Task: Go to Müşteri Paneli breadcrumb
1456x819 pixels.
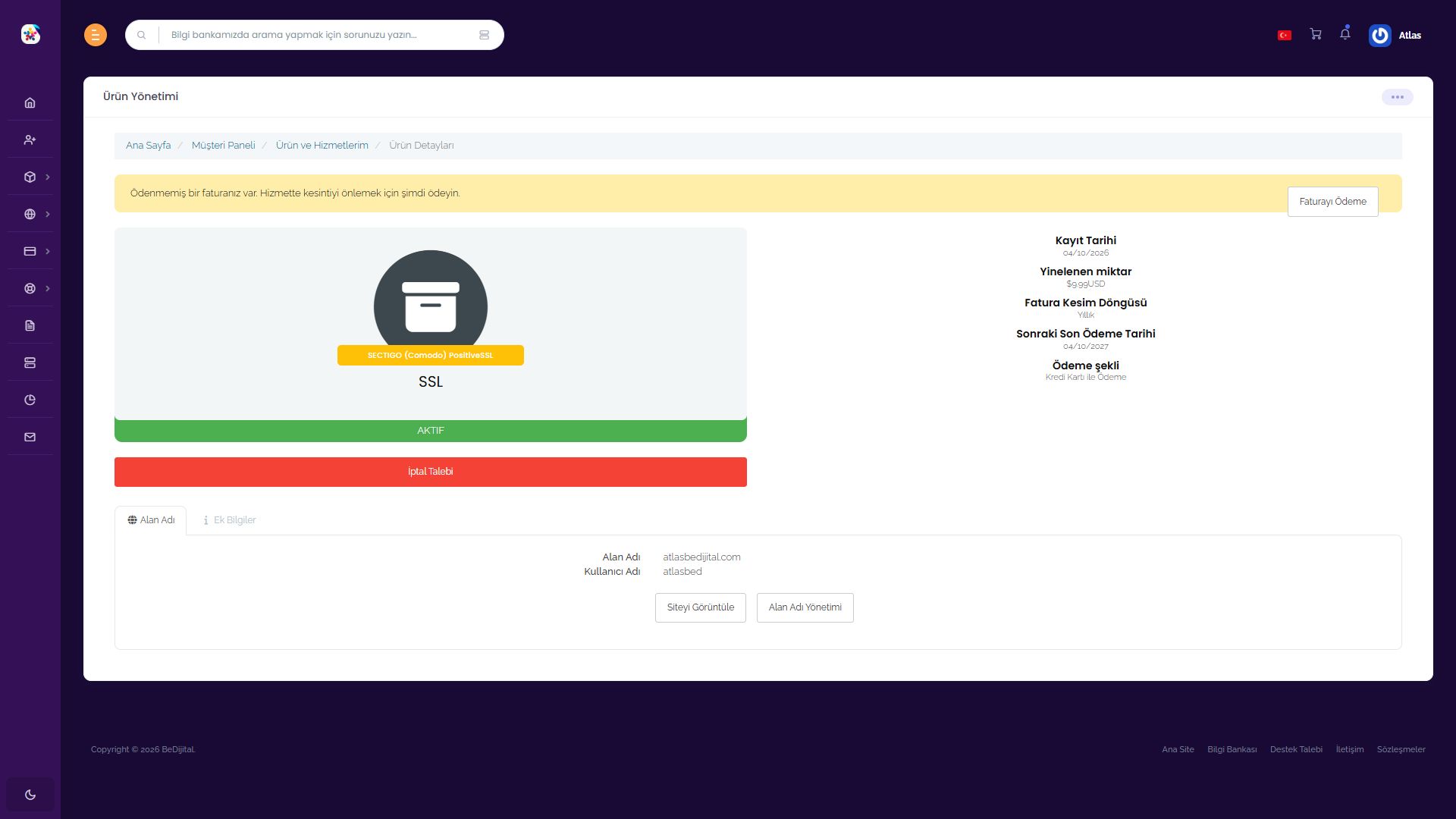Action: pos(224,145)
